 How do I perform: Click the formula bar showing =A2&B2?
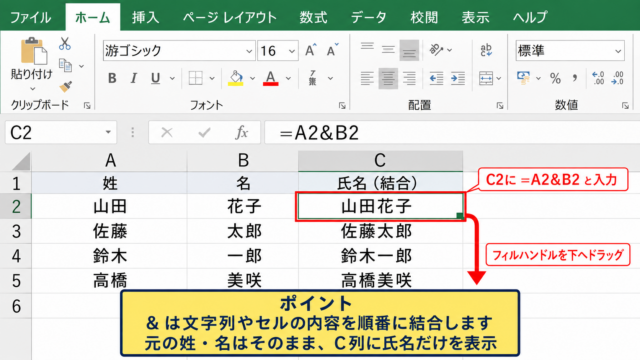452,132
